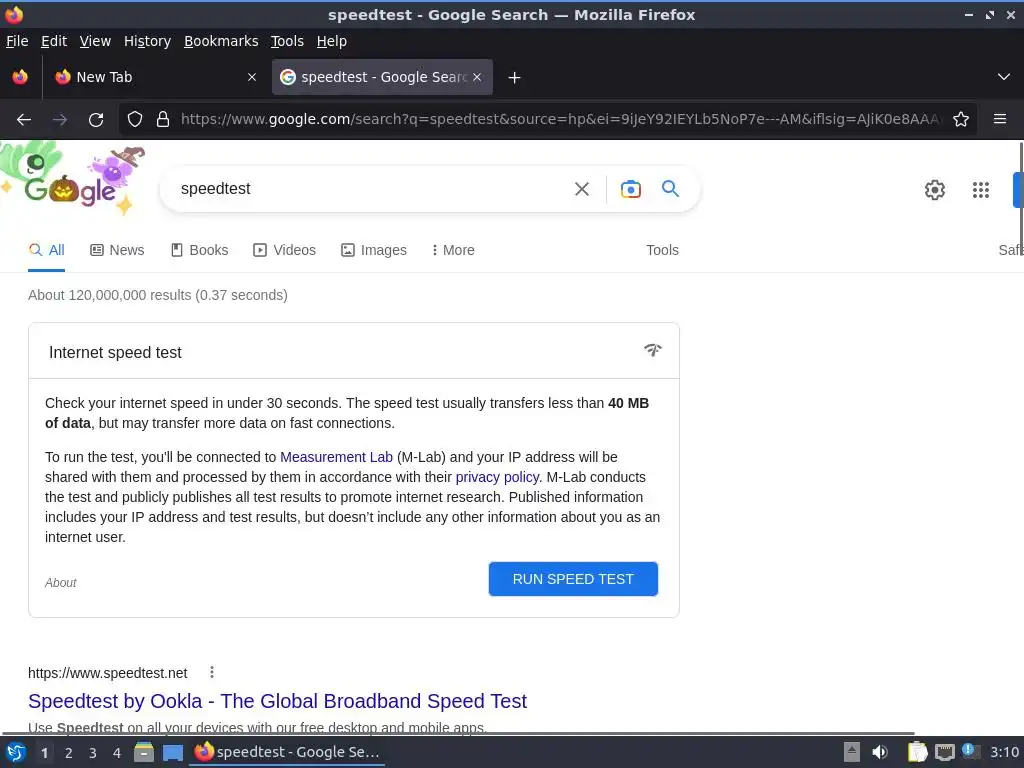Click the horizontal scrollbar at page bottom
The height and width of the screenshot is (768, 1024).
[457, 733]
